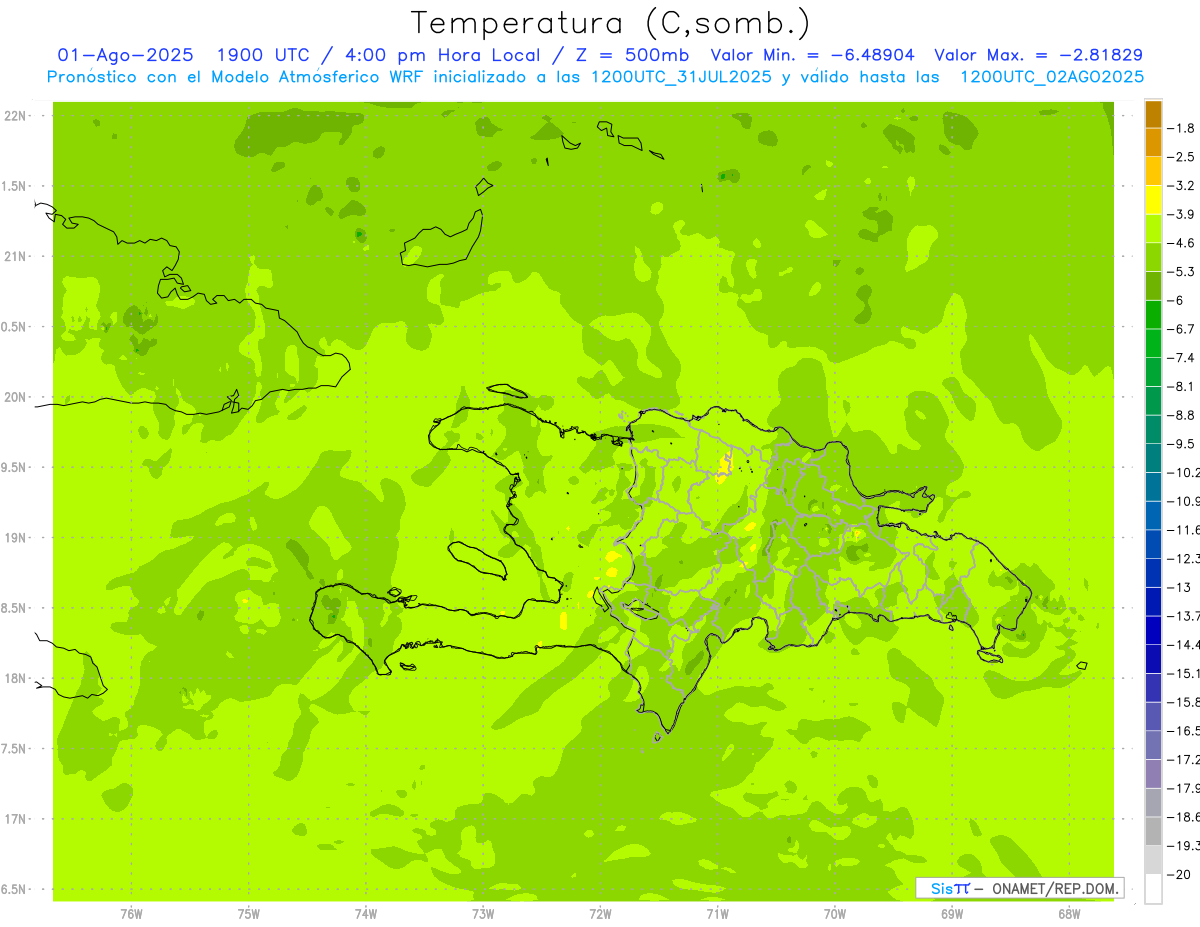Screen dimensions: 1200x927
Task: Click the "-9.5" colorbar value
Action: click(1182, 444)
